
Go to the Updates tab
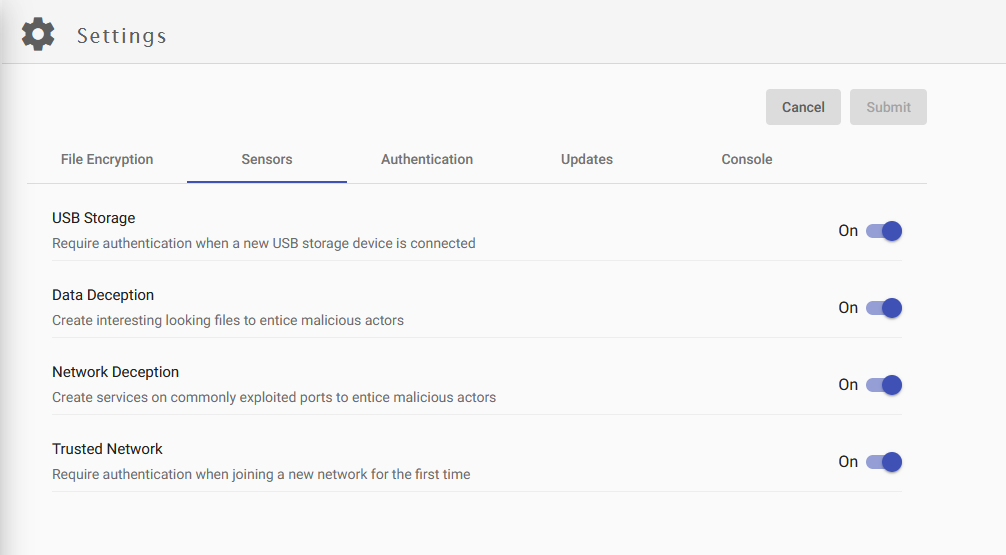pyautogui.click(x=587, y=159)
